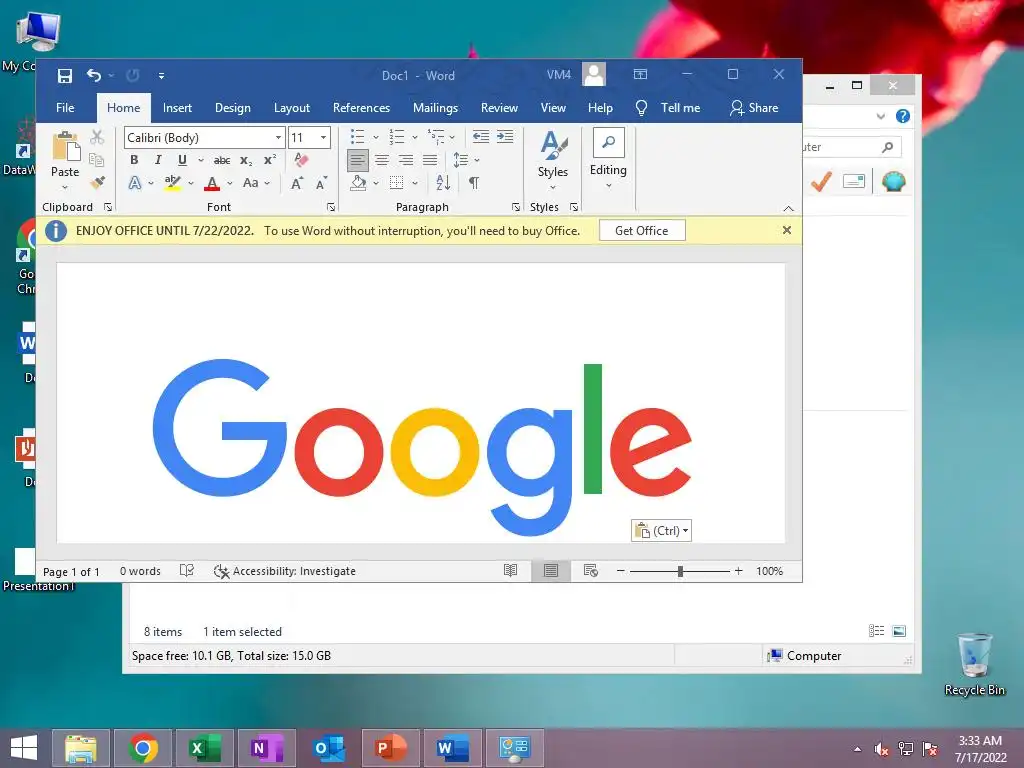Image resolution: width=1024 pixels, height=768 pixels.
Task: Click the 100% zoom level
Action: (x=769, y=571)
